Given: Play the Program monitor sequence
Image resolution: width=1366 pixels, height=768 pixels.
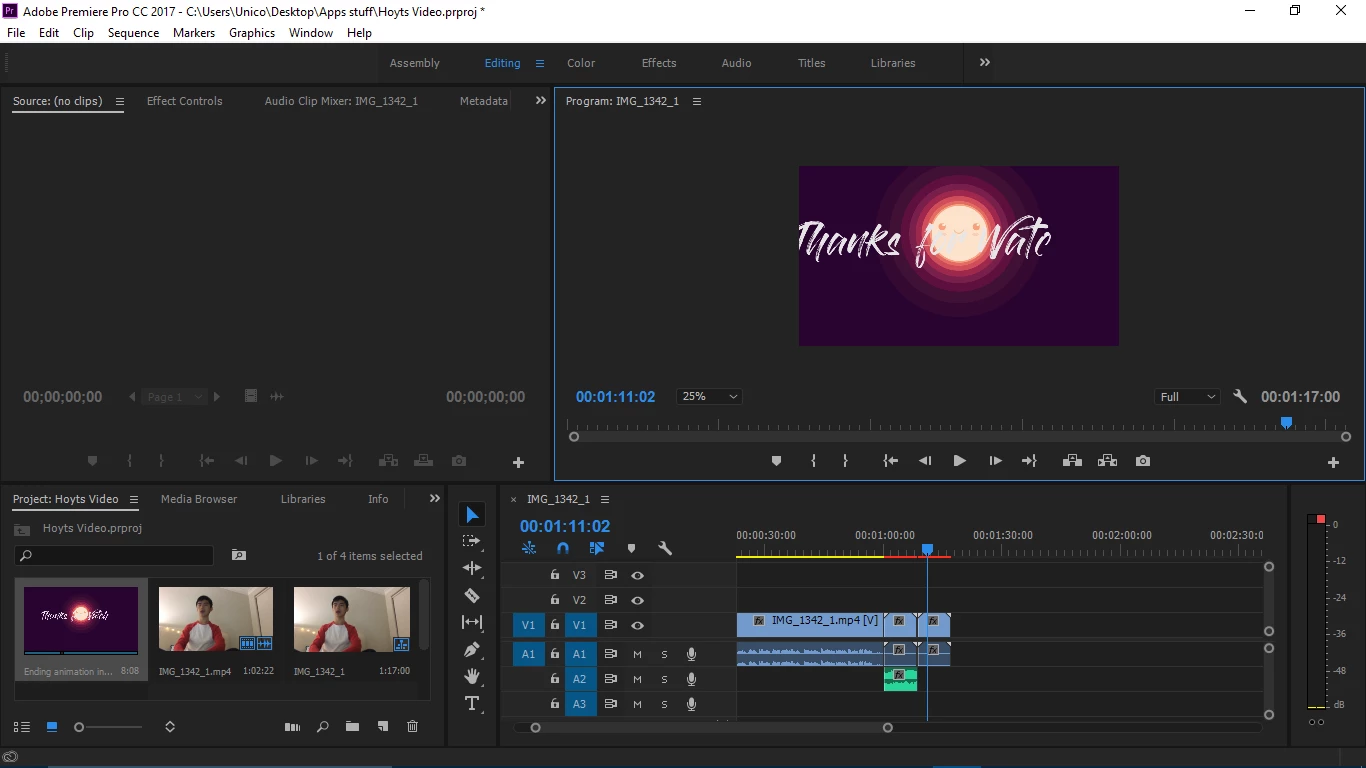Looking at the screenshot, I should click(x=959, y=461).
